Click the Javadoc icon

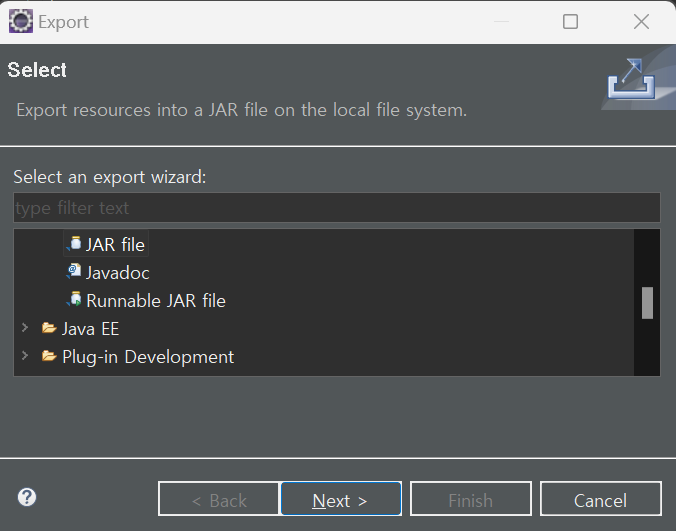[74, 272]
